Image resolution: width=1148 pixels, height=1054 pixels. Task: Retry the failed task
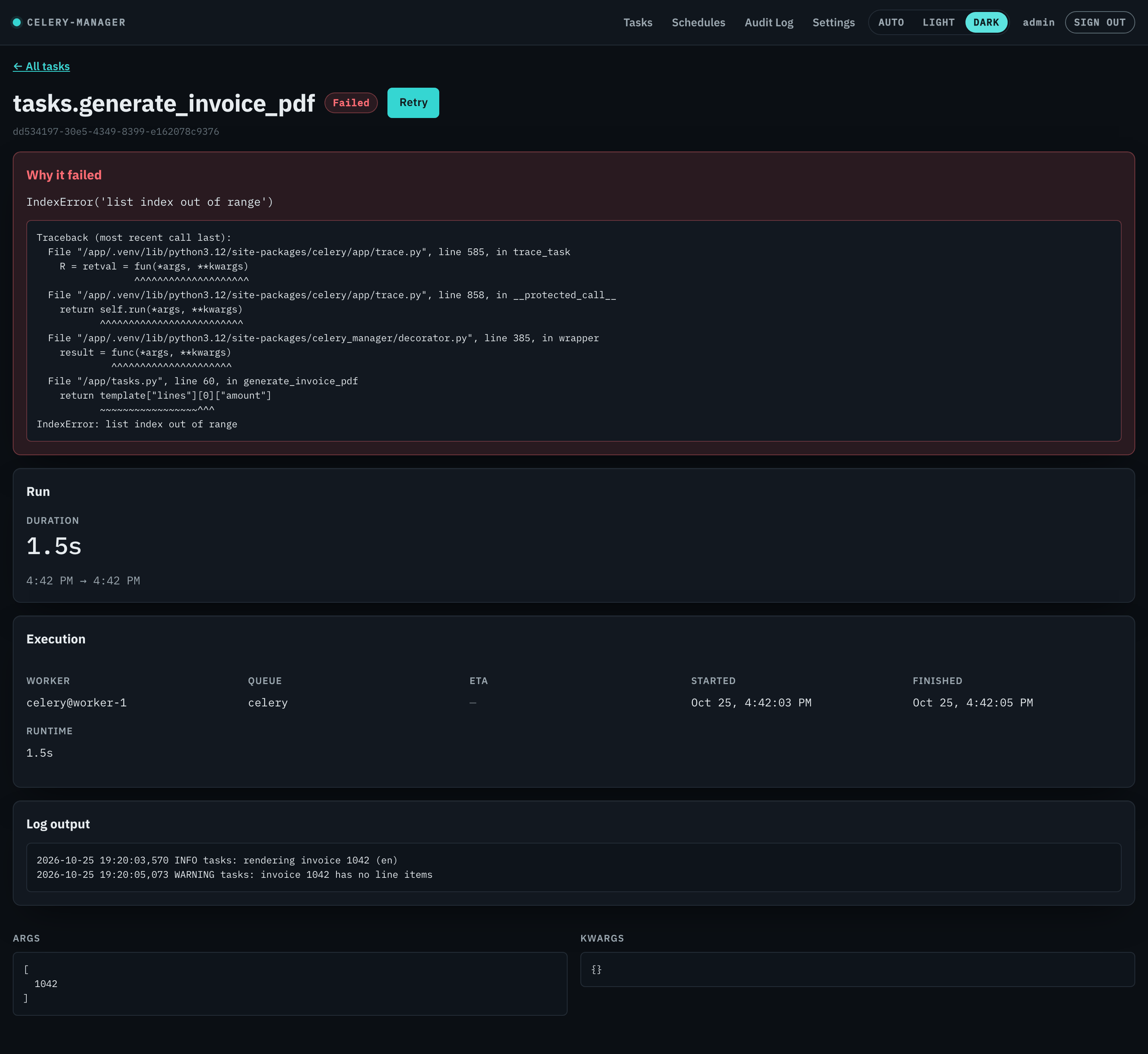click(413, 103)
